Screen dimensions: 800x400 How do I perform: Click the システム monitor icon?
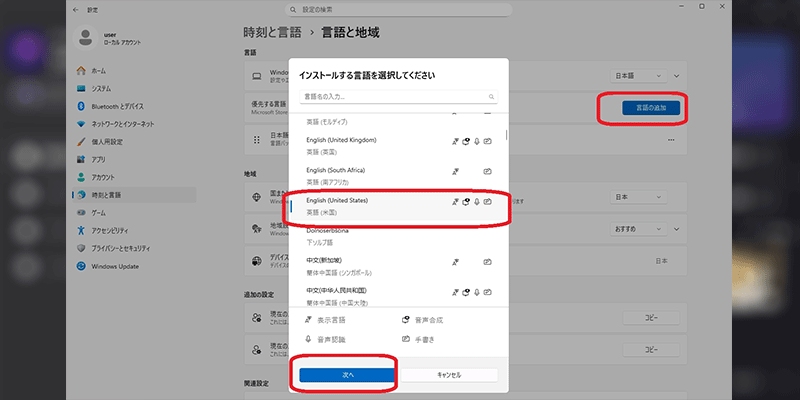[81, 89]
